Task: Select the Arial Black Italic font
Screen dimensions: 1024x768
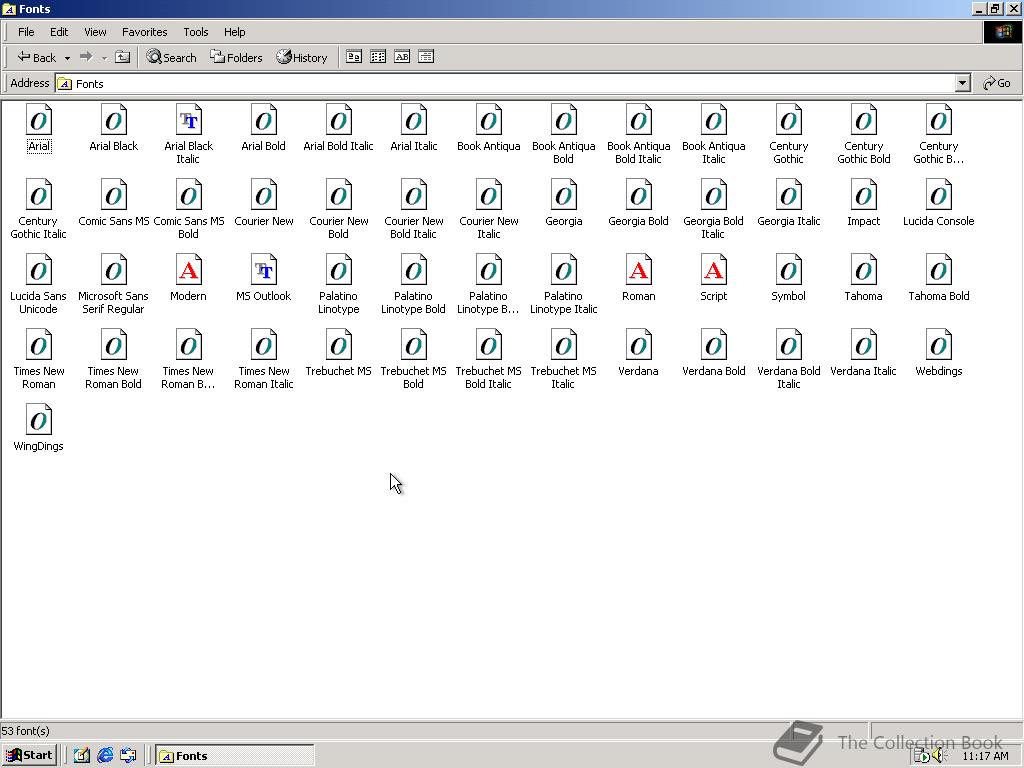Action: [188, 135]
